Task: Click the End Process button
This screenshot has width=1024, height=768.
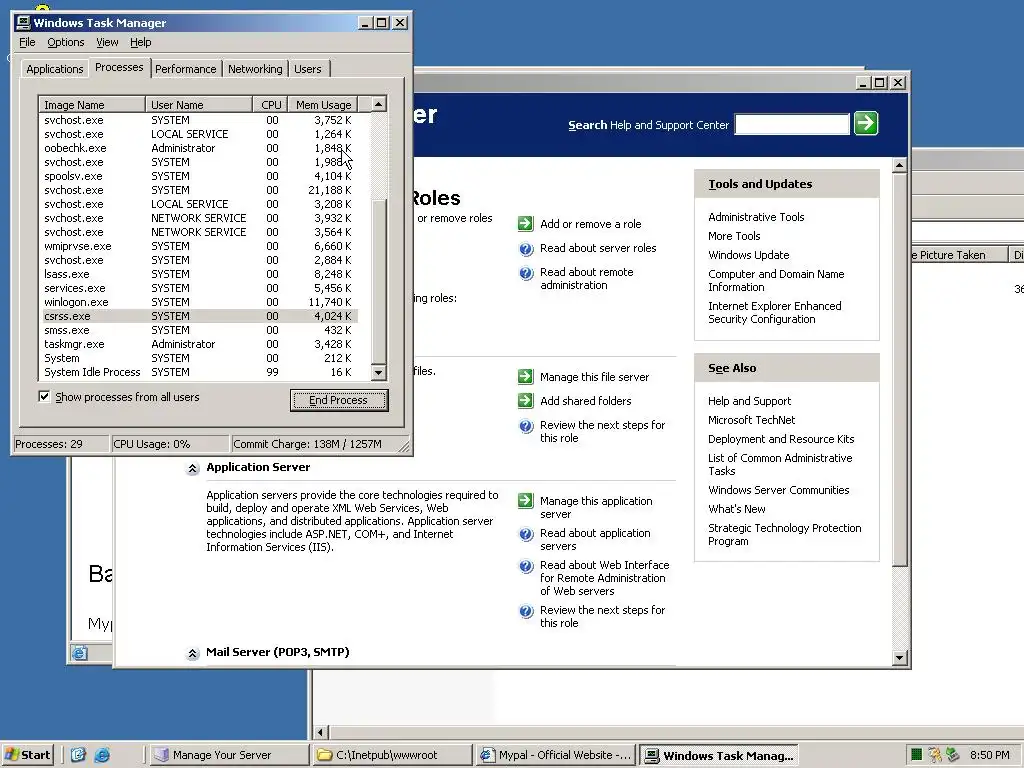Action: coord(338,400)
